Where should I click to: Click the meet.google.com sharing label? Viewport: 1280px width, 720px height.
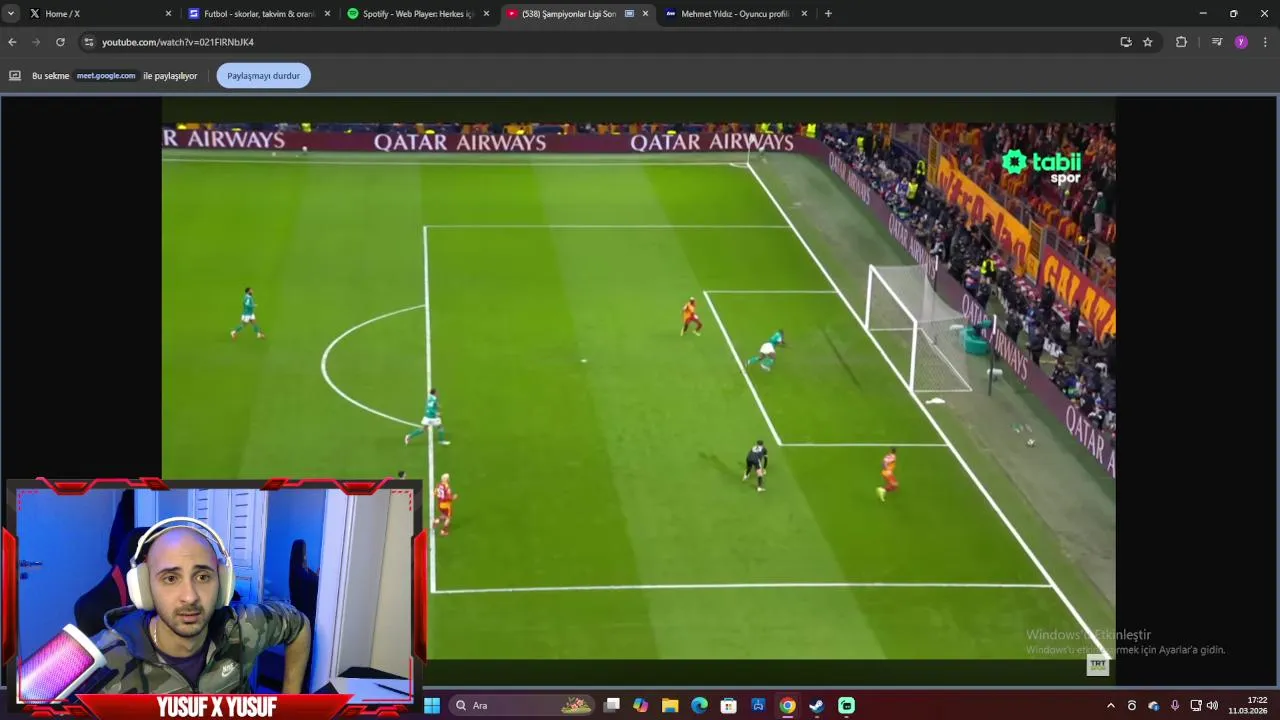tap(106, 76)
